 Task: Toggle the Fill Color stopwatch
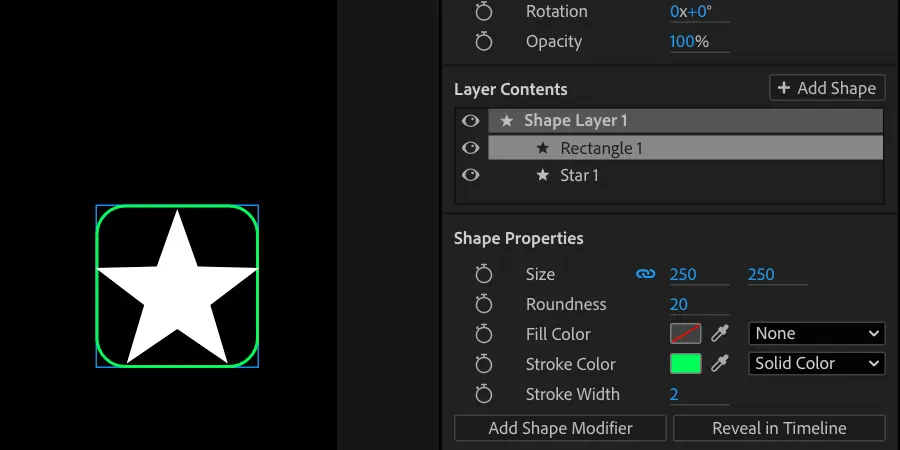pyautogui.click(x=484, y=334)
